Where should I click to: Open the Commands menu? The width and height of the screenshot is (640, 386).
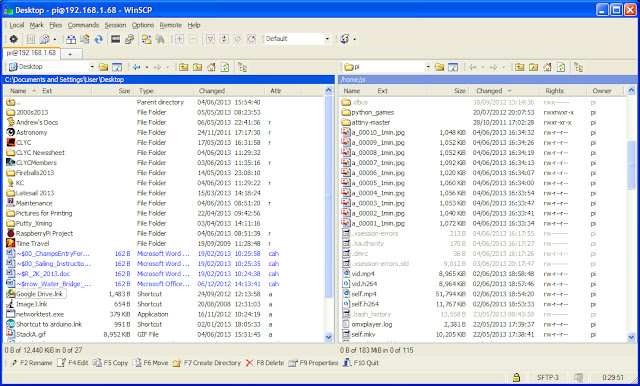83,25
